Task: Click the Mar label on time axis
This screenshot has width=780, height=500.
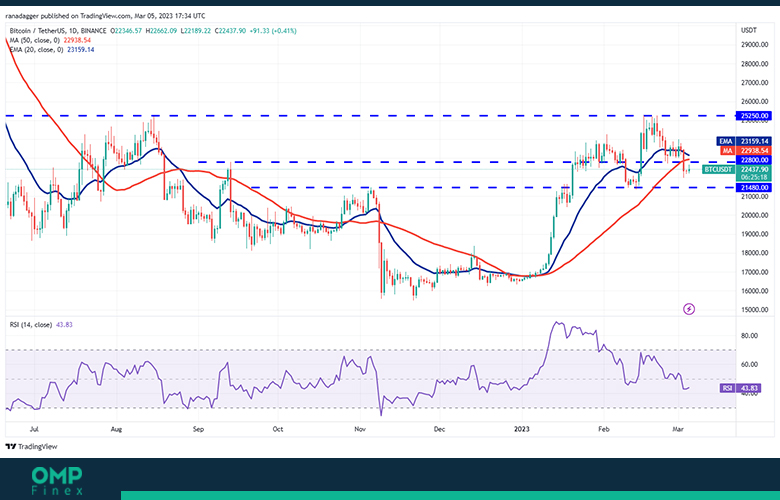Action: (679, 429)
